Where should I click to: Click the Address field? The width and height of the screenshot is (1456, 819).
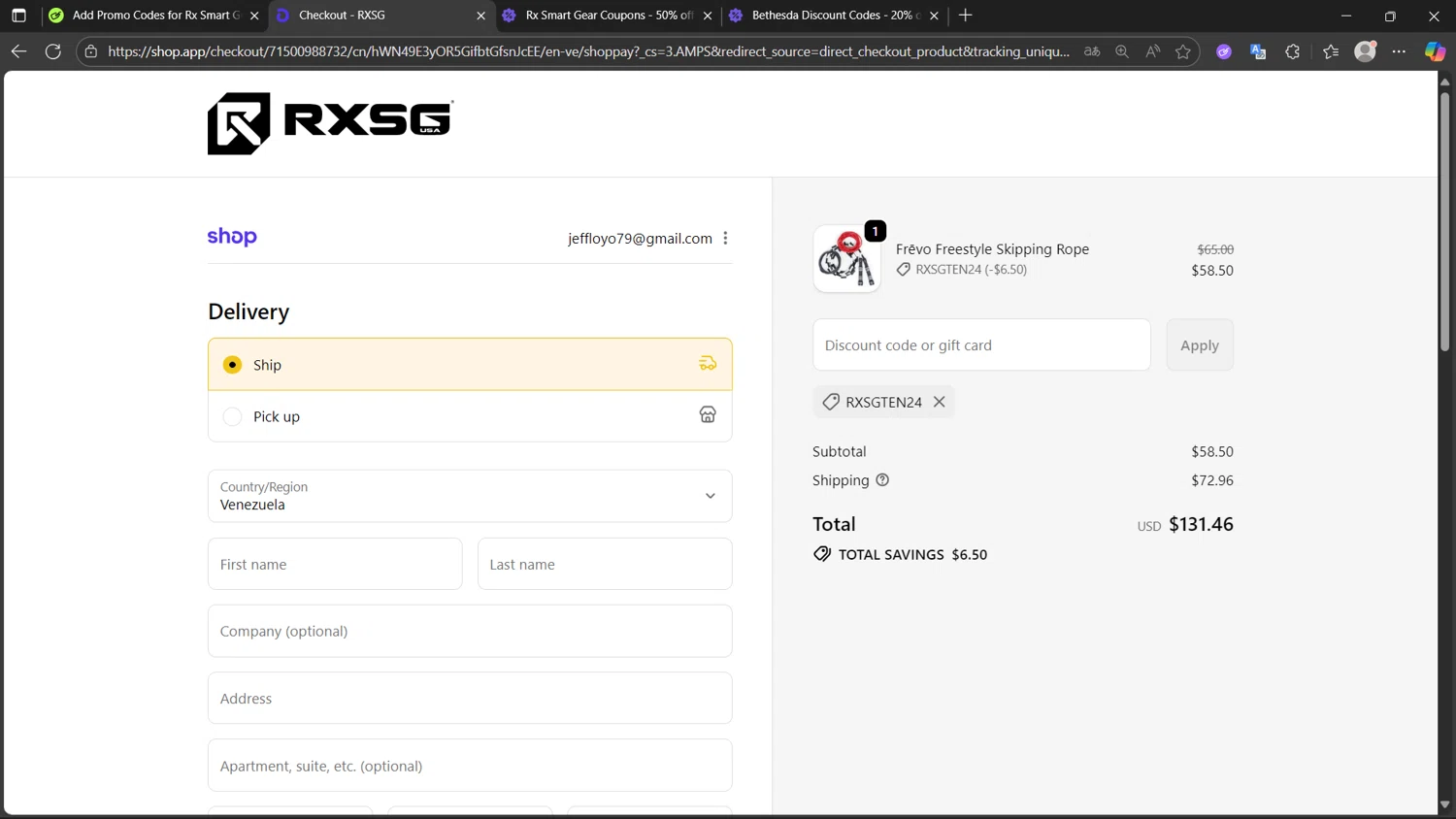pyautogui.click(x=470, y=698)
